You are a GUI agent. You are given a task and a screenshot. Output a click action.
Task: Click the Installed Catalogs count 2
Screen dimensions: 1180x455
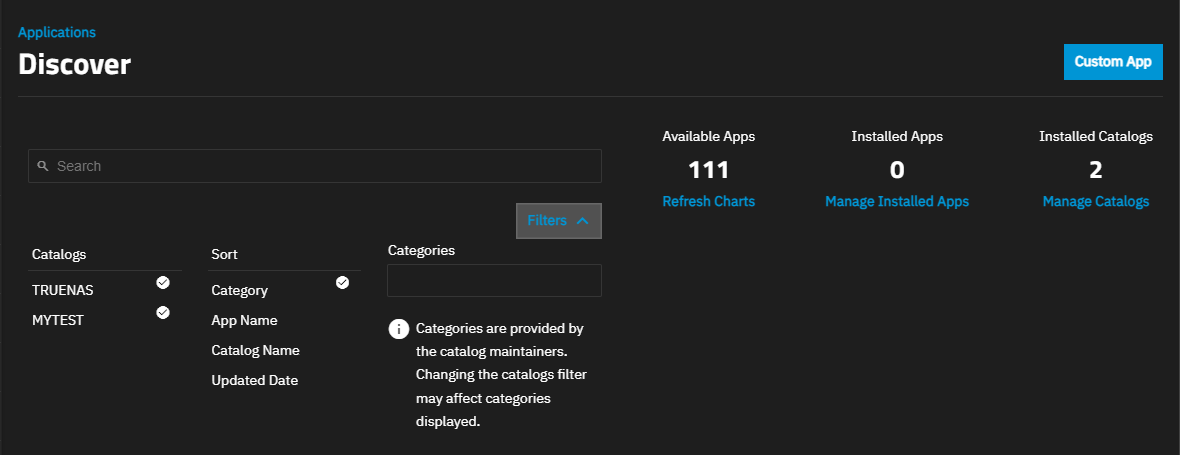pos(1095,170)
